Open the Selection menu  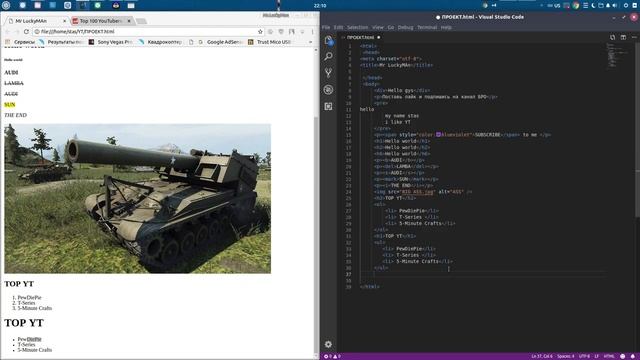pyautogui.click(x=358, y=27)
